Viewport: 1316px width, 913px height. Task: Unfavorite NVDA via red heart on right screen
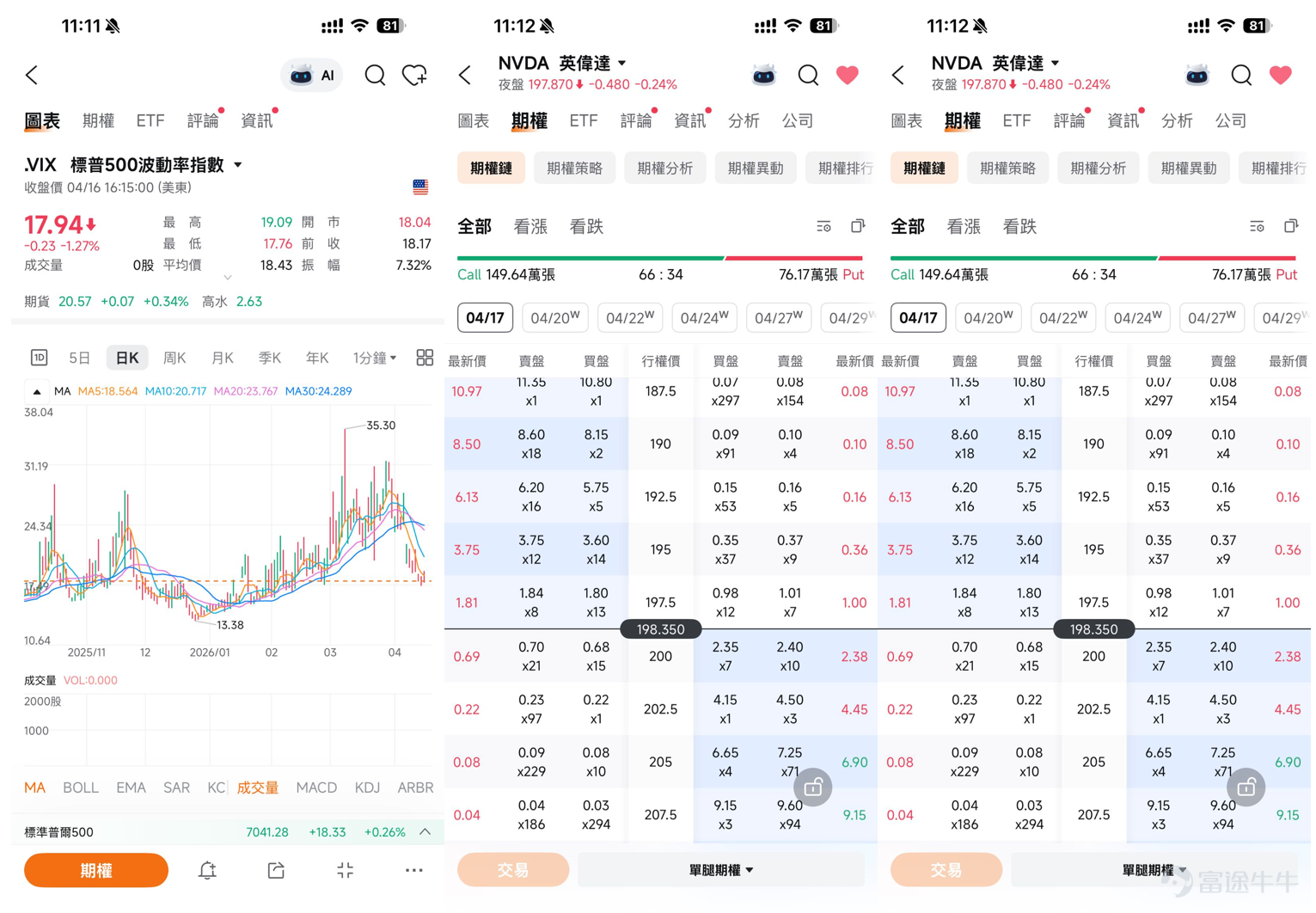coord(1281,76)
